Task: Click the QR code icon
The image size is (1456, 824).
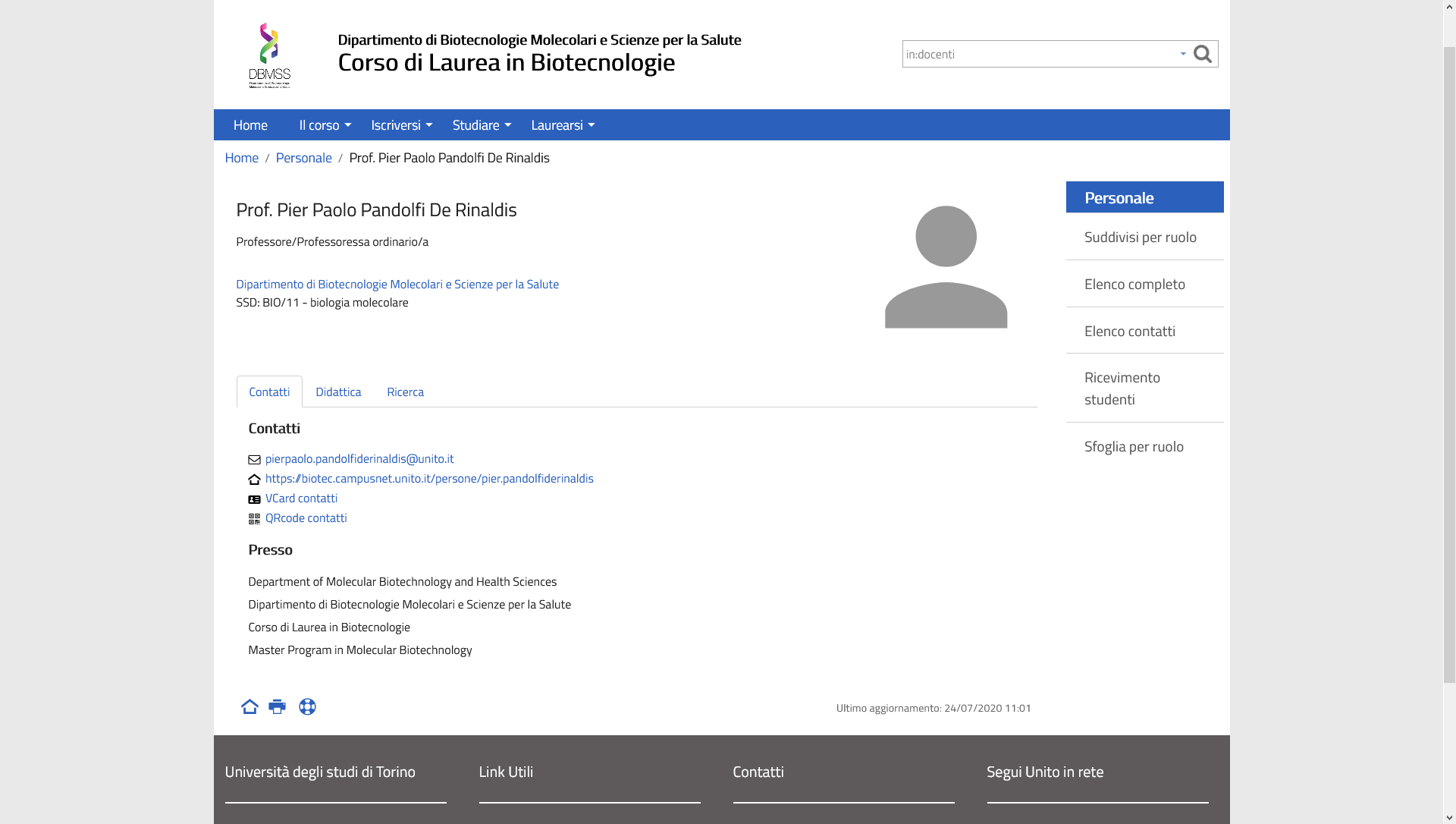Action: tap(254, 519)
